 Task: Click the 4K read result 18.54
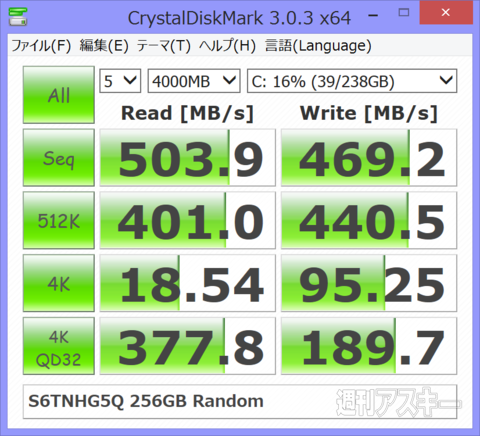[x=188, y=283]
